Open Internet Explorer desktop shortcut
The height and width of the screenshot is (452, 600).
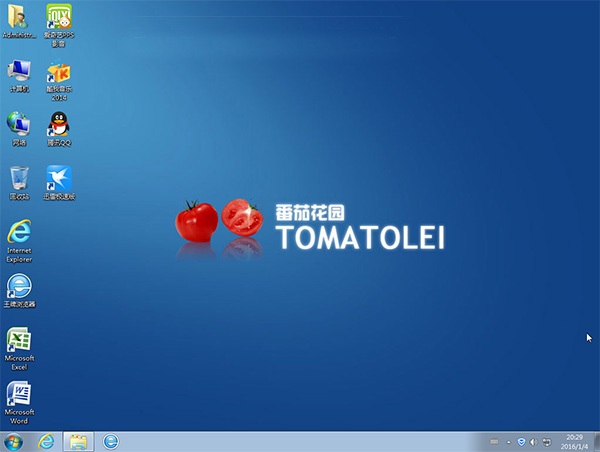tap(19, 233)
